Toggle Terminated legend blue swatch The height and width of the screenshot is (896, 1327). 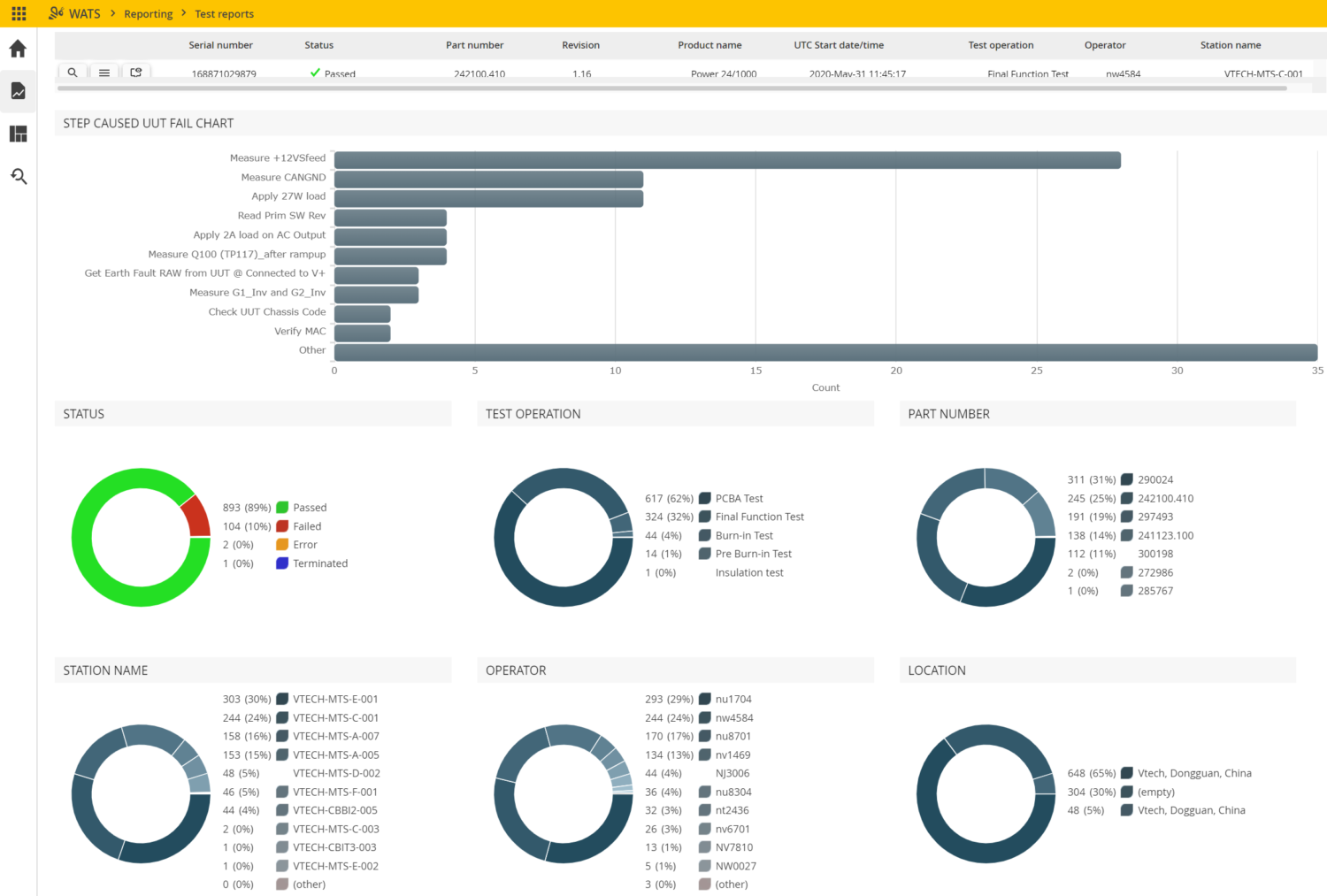point(282,563)
